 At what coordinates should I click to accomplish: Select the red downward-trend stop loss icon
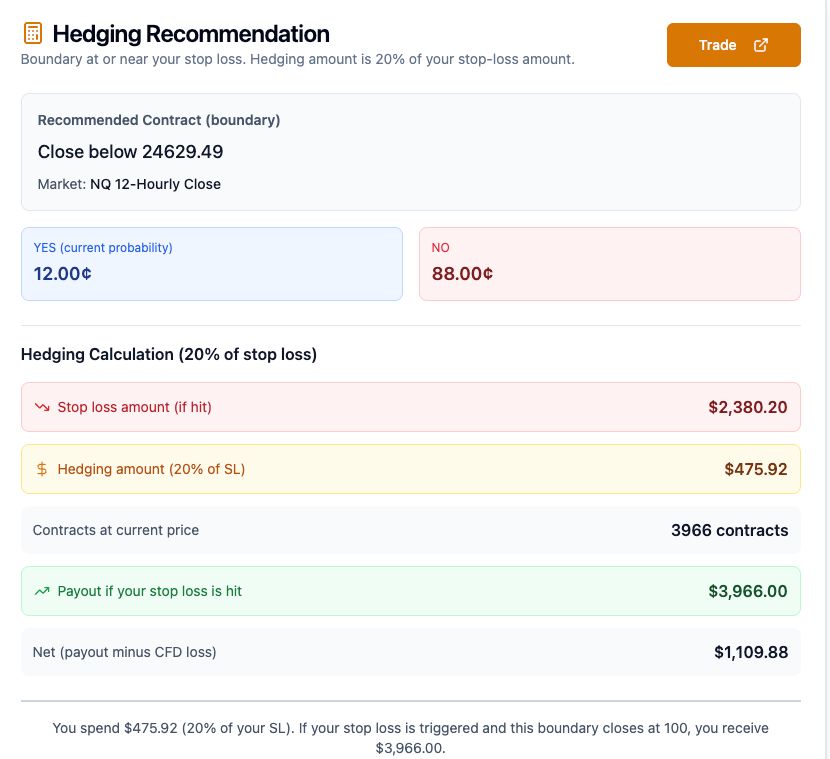(x=44, y=407)
